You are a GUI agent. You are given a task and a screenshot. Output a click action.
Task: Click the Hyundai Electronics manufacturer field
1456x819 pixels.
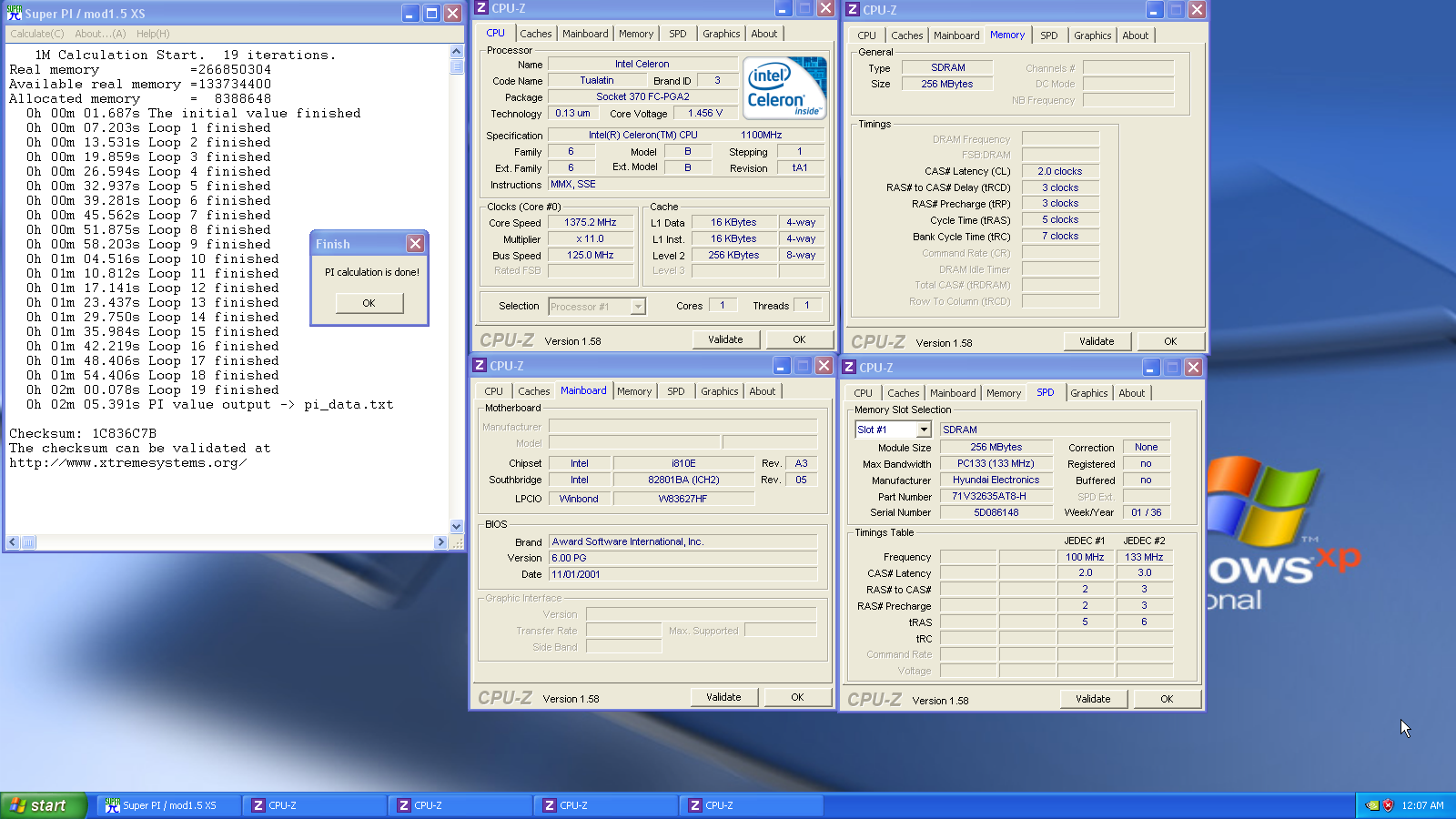point(996,480)
